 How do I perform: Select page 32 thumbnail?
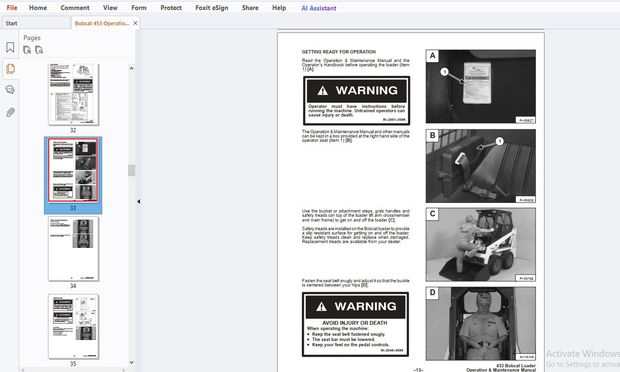coord(73,95)
